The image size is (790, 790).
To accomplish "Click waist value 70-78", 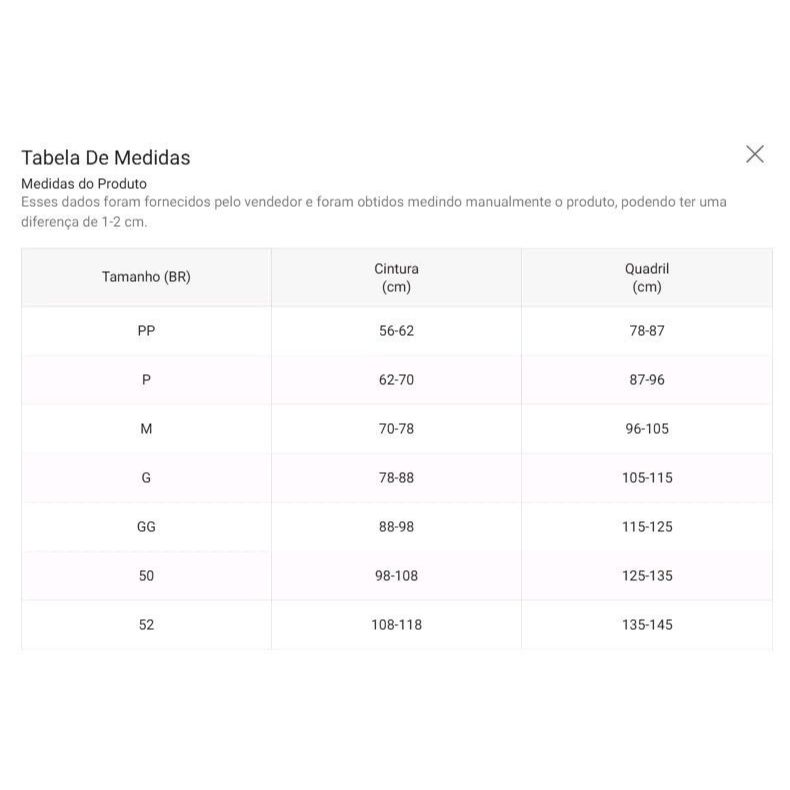I will [x=396, y=429].
